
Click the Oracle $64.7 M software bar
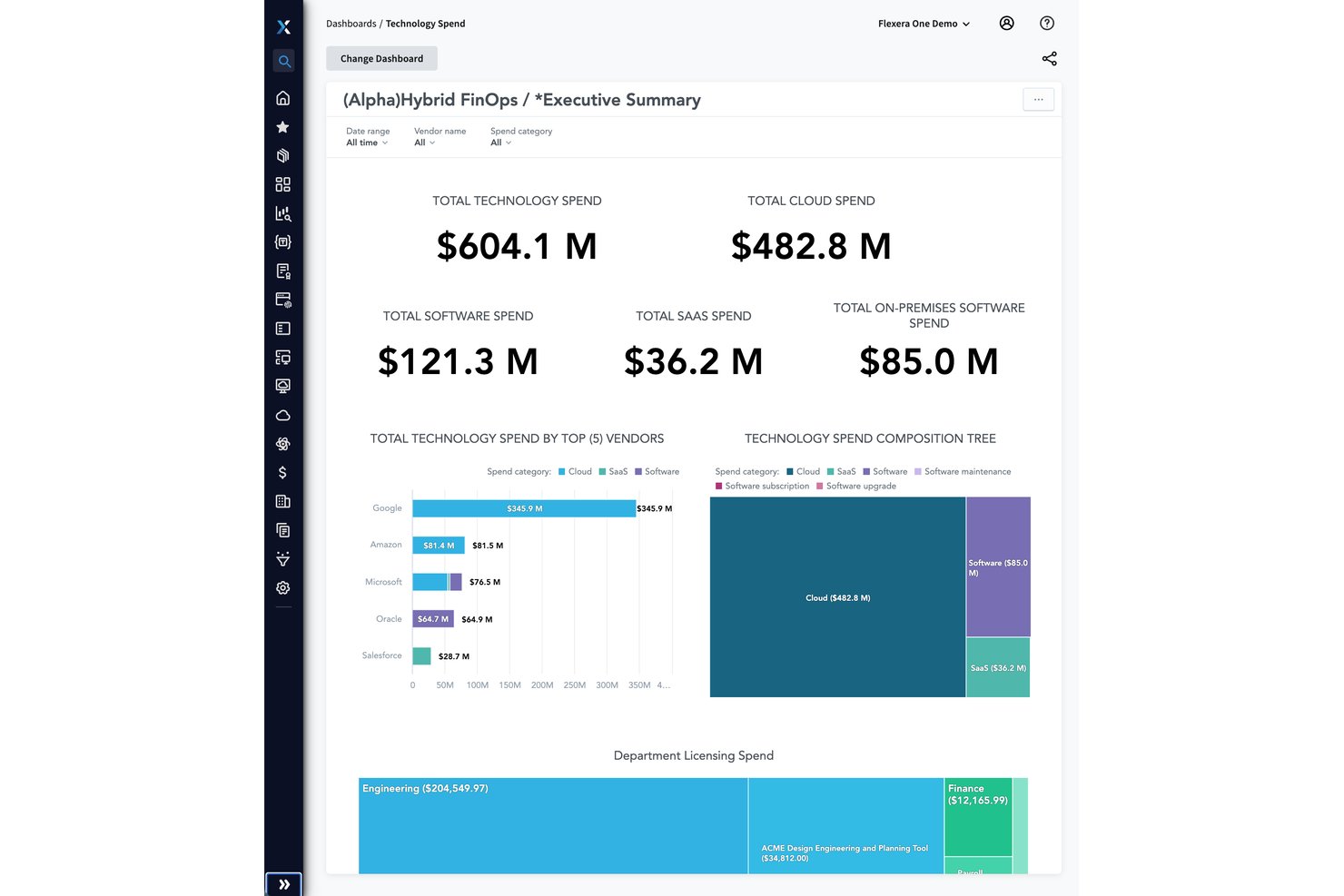point(433,619)
